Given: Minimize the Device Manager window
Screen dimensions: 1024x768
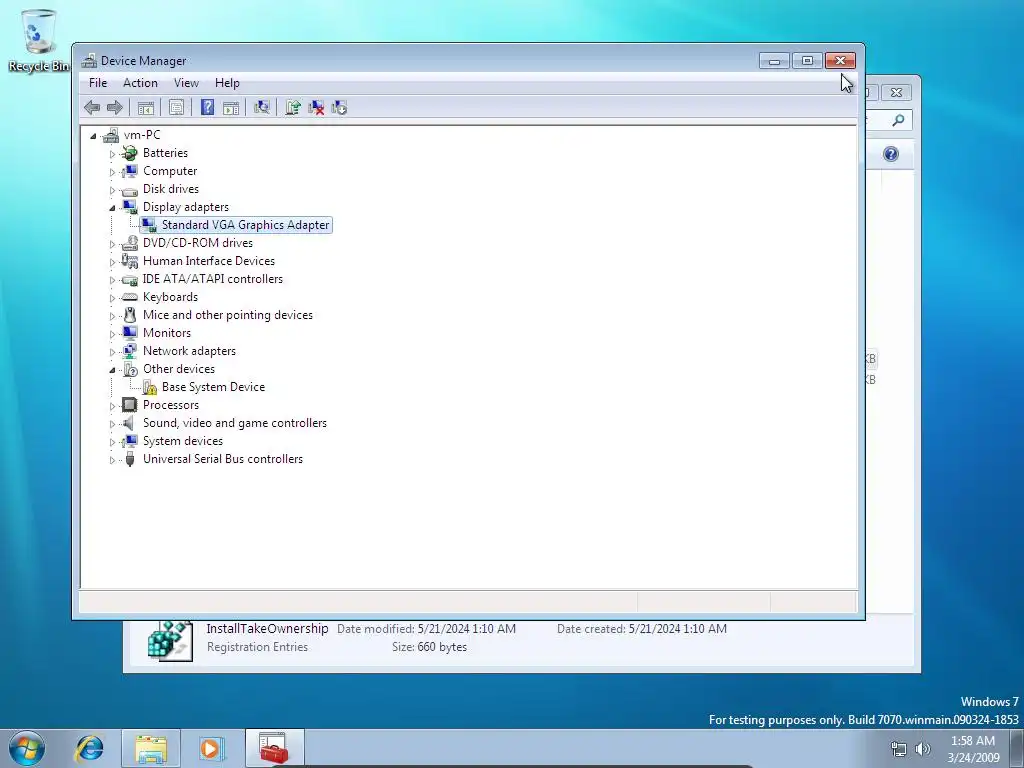Looking at the screenshot, I should tap(775, 61).
